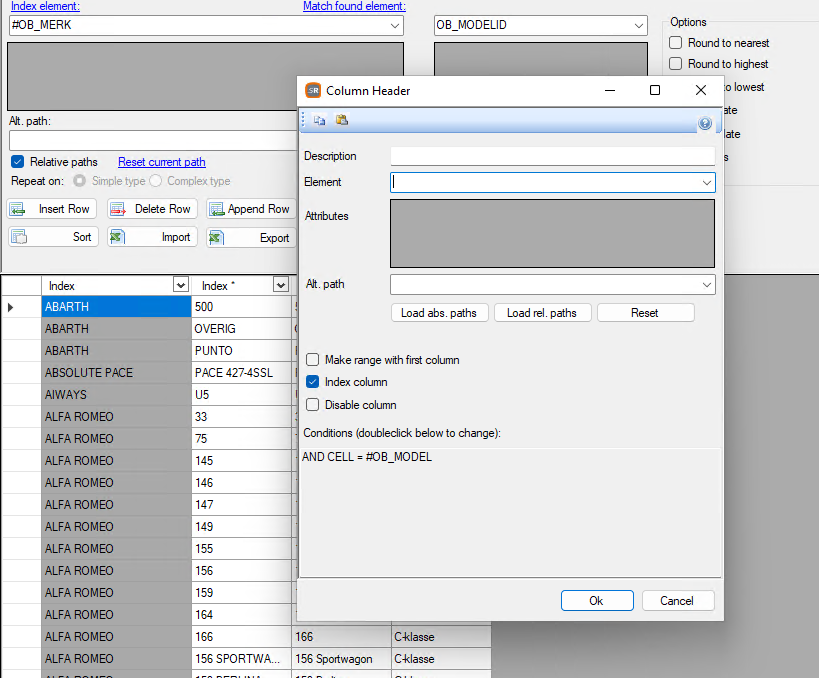
Task: Select the AIWAYS cell
Action: [x=116, y=394]
